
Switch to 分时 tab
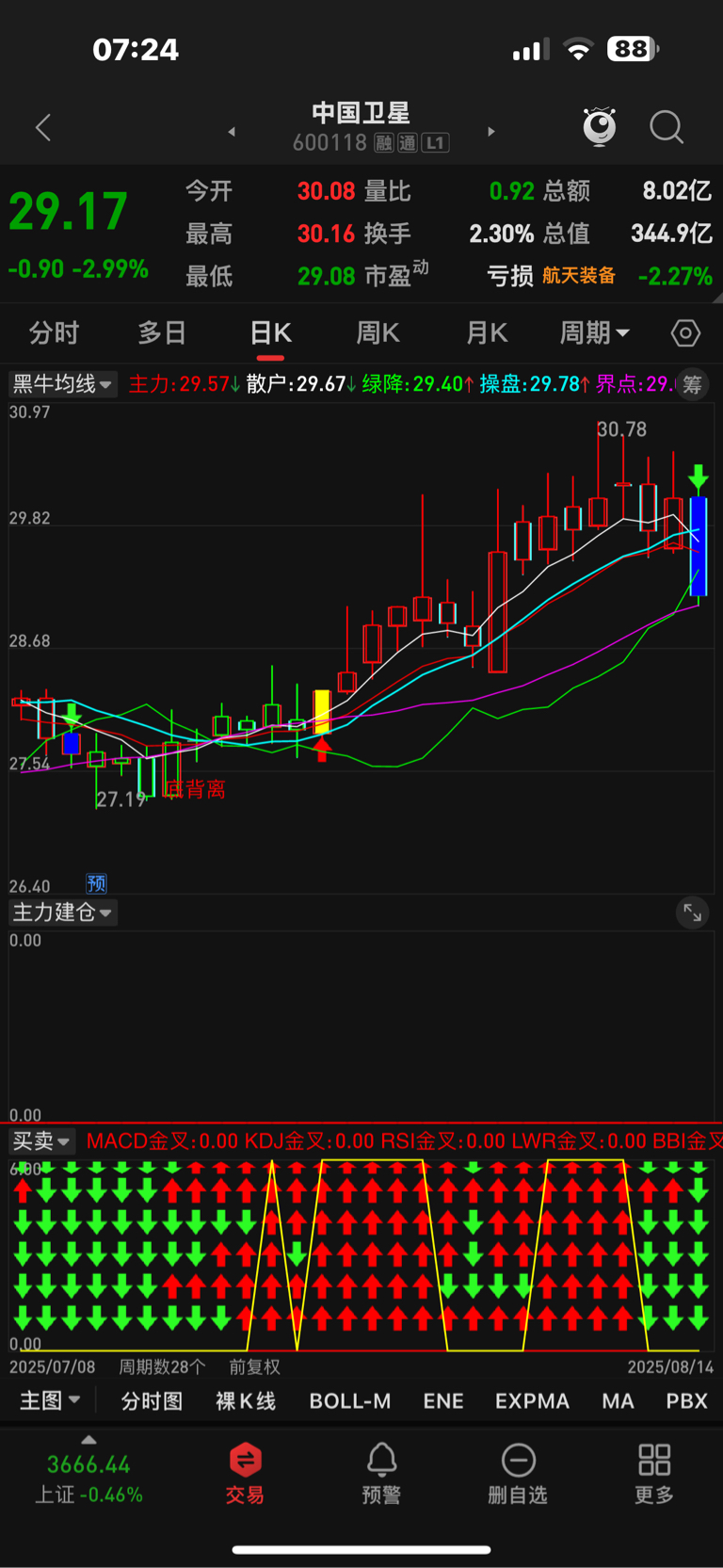54,332
